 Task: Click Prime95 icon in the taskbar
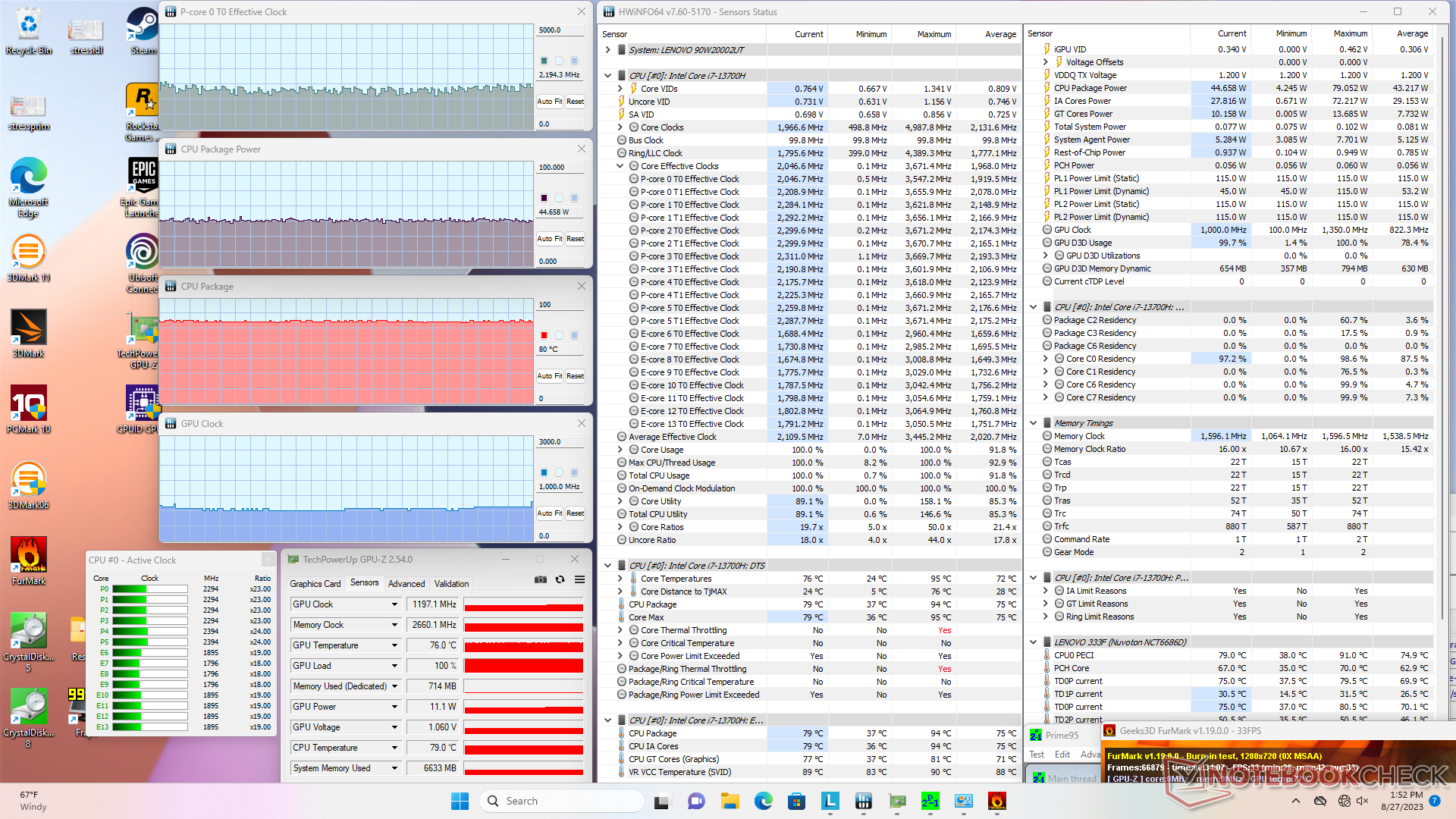click(930, 801)
